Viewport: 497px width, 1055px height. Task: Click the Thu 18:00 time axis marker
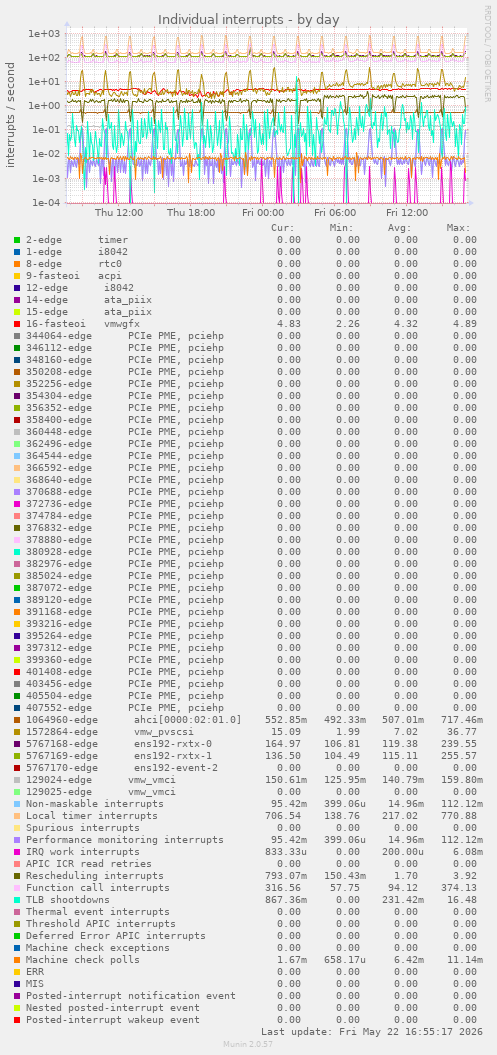pyautogui.click(x=191, y=213)
